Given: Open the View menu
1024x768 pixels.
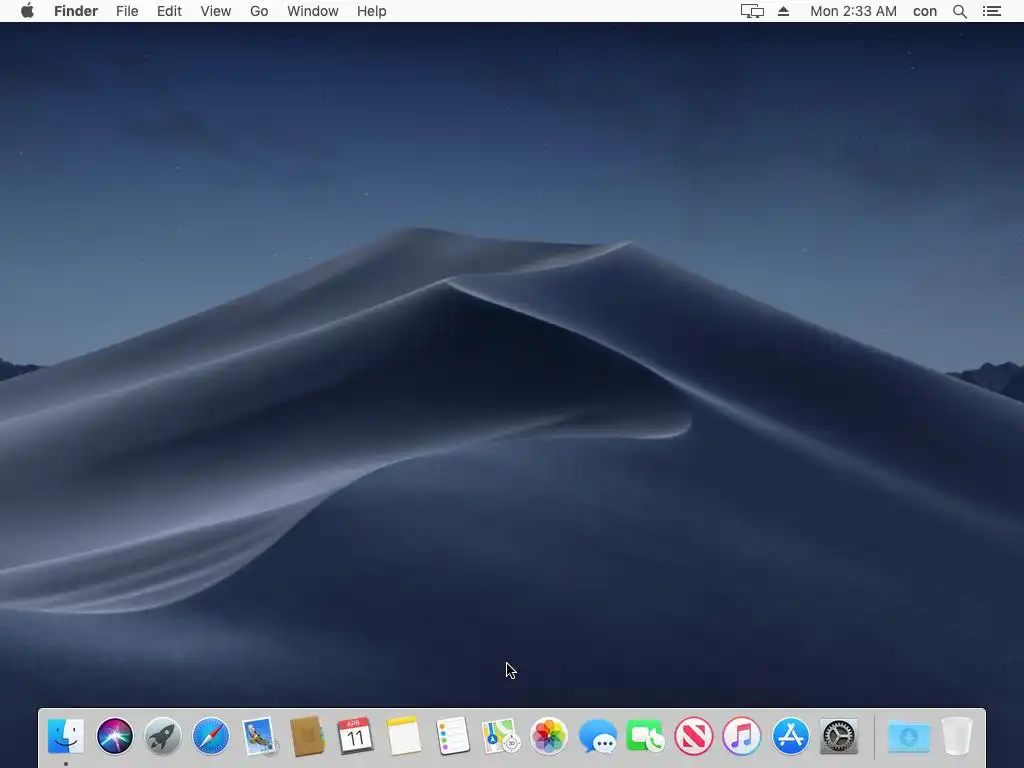Looking at the screenshot, I should point(216,11).
